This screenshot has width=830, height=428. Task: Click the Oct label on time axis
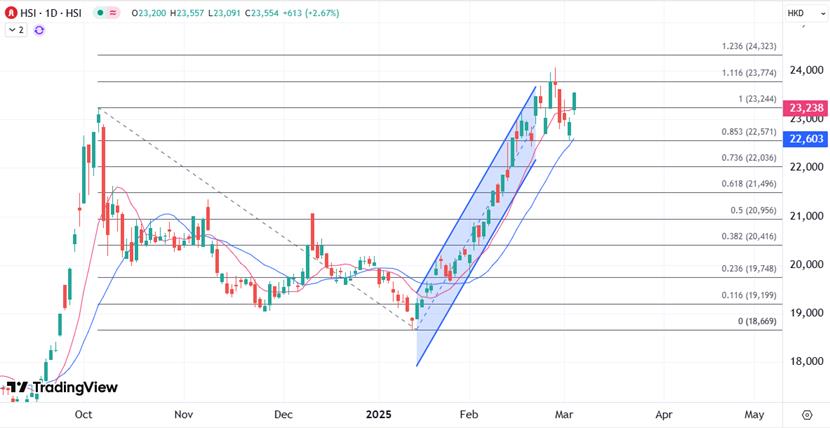tap(84, 413)
